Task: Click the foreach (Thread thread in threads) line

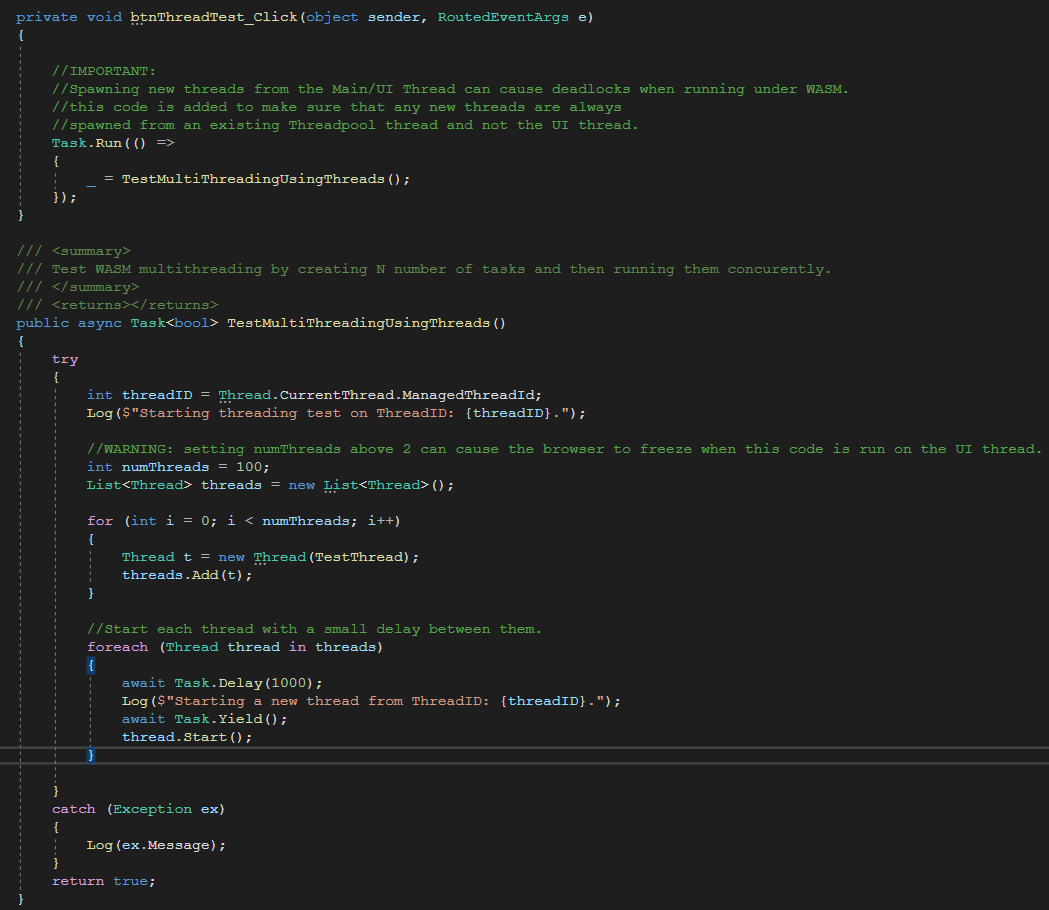Action: [x=235, y=647]
